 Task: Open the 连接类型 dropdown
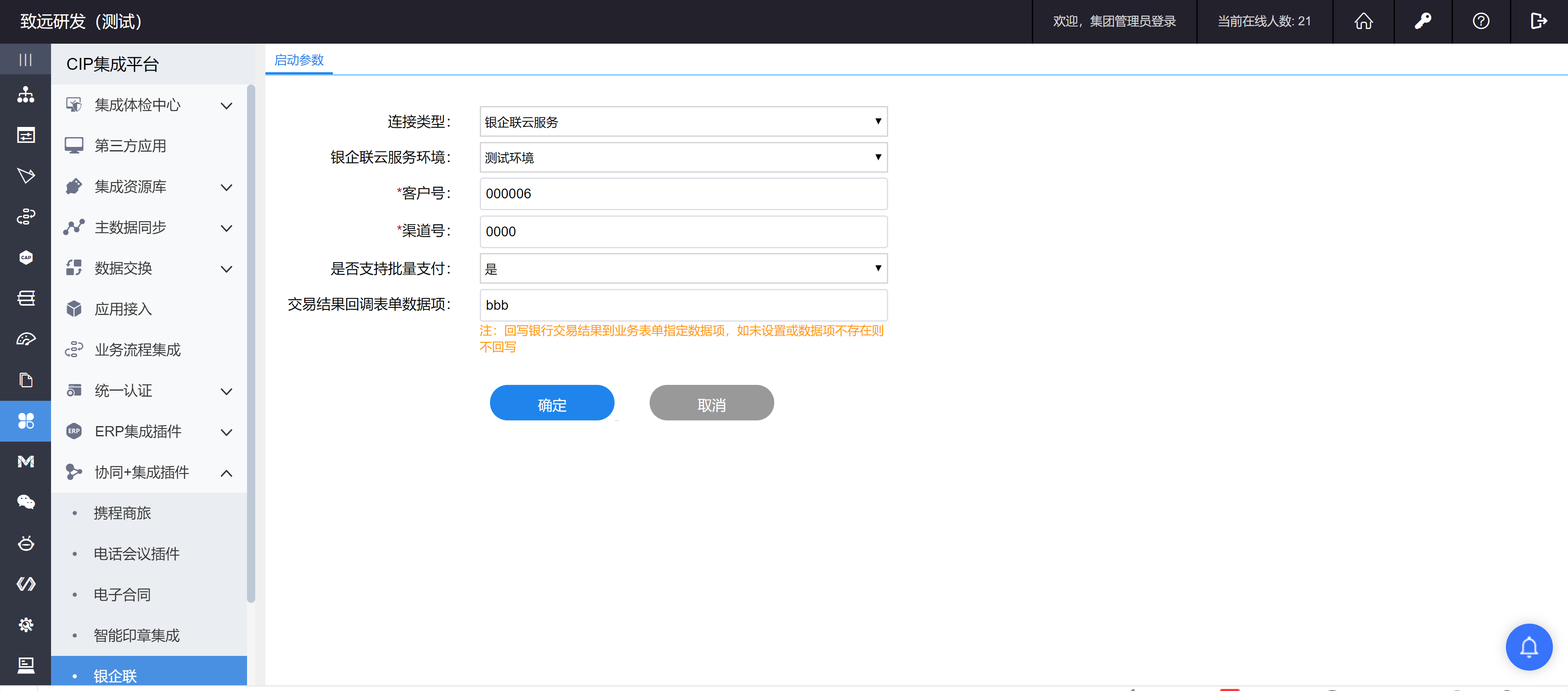[683, 122]
